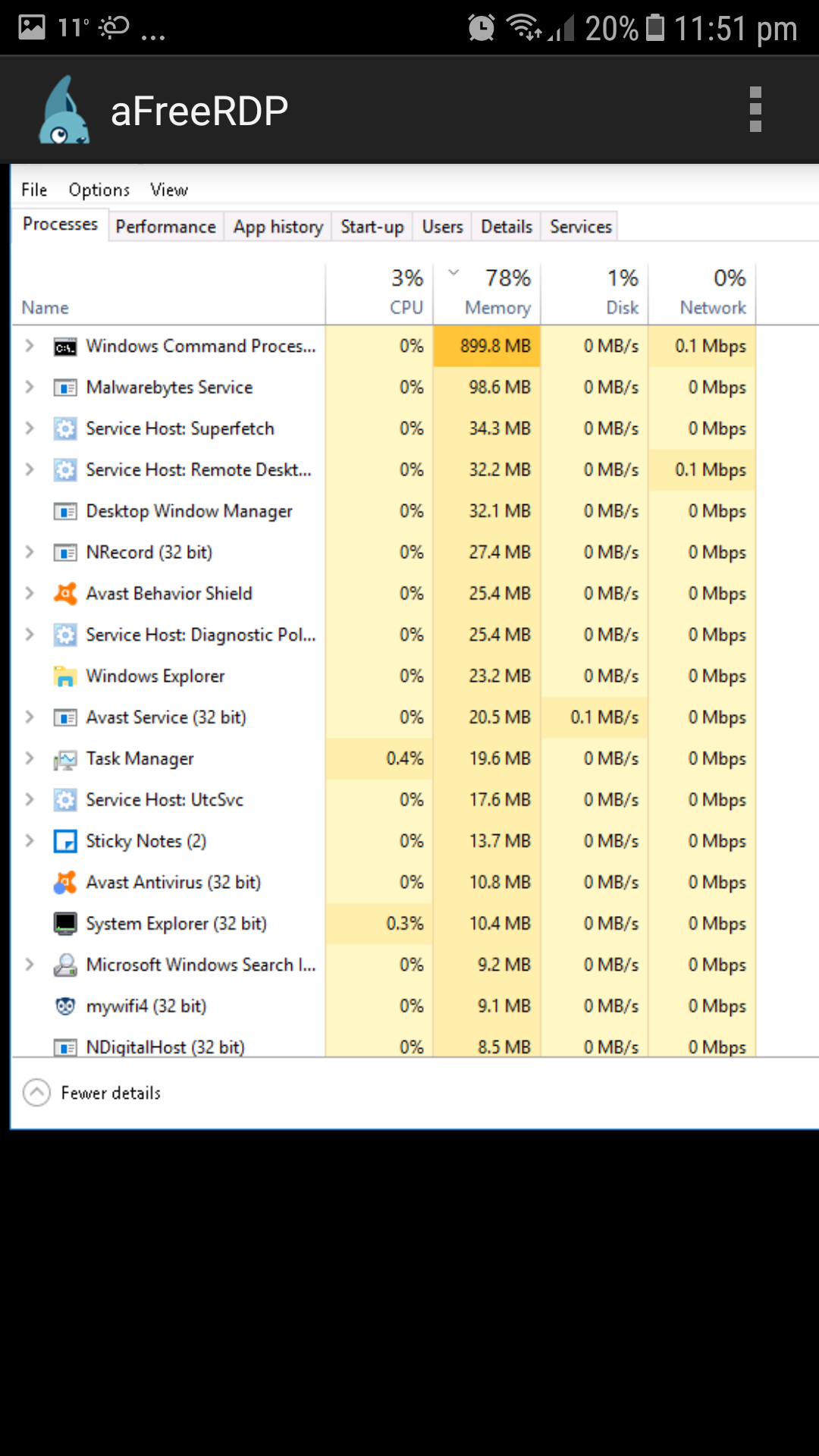Screen dimensions: 819x1456
Task: Click the Sticky Notes icon
Action: pos(65,840)
